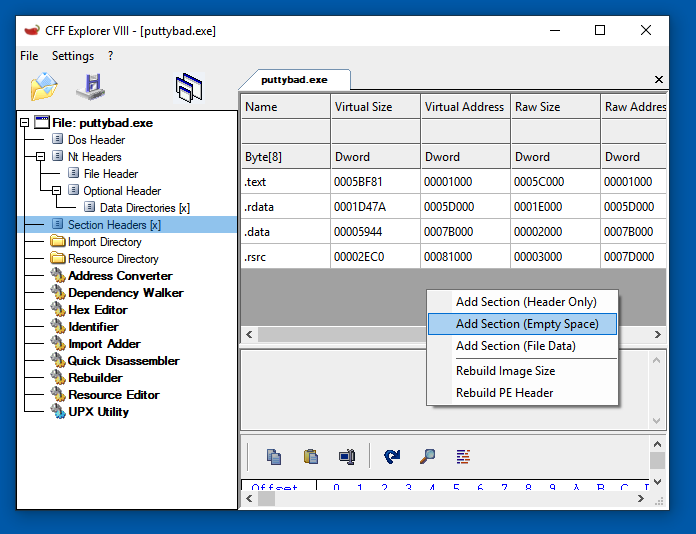Click the magnifier search icon
Viewport: 696px width, 534px height.
[427, 456]
